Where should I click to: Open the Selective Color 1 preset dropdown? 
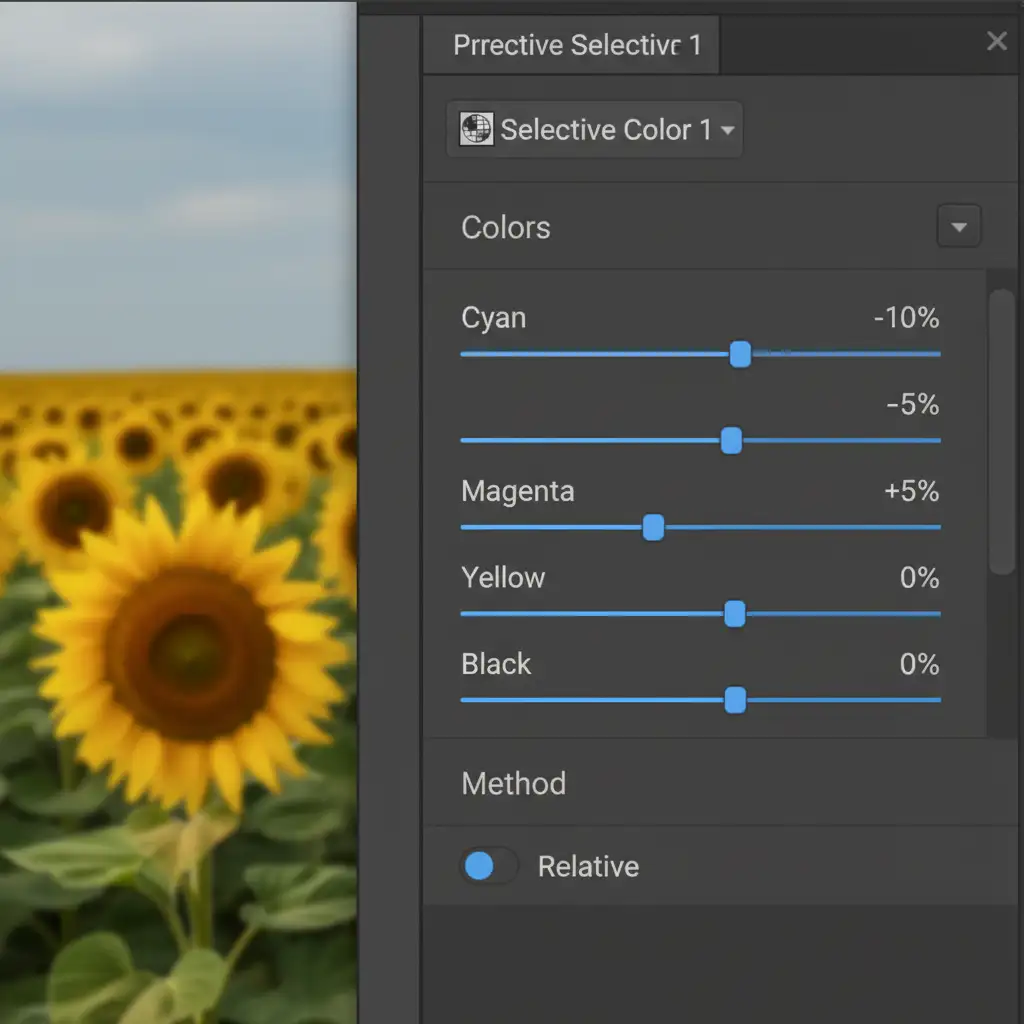coord(594,129)
